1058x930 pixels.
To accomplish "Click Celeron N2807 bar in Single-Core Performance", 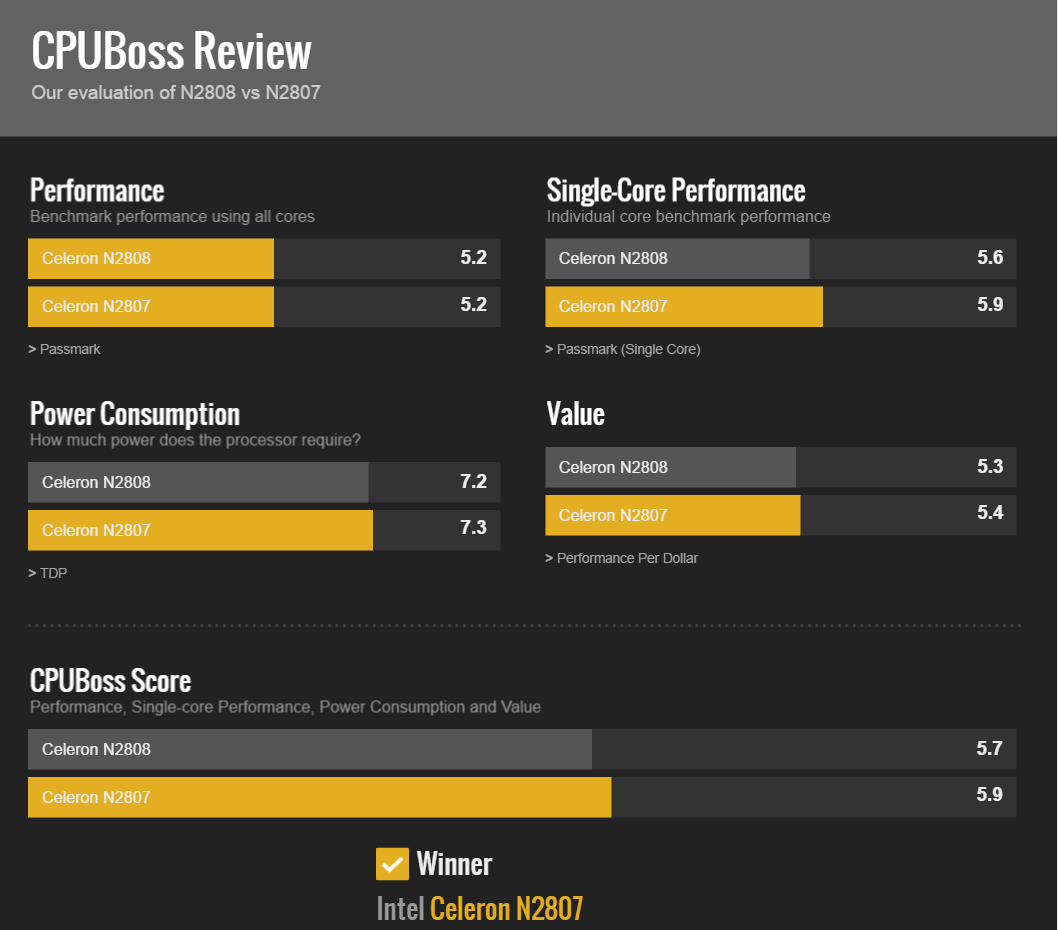I will (781, 306).
